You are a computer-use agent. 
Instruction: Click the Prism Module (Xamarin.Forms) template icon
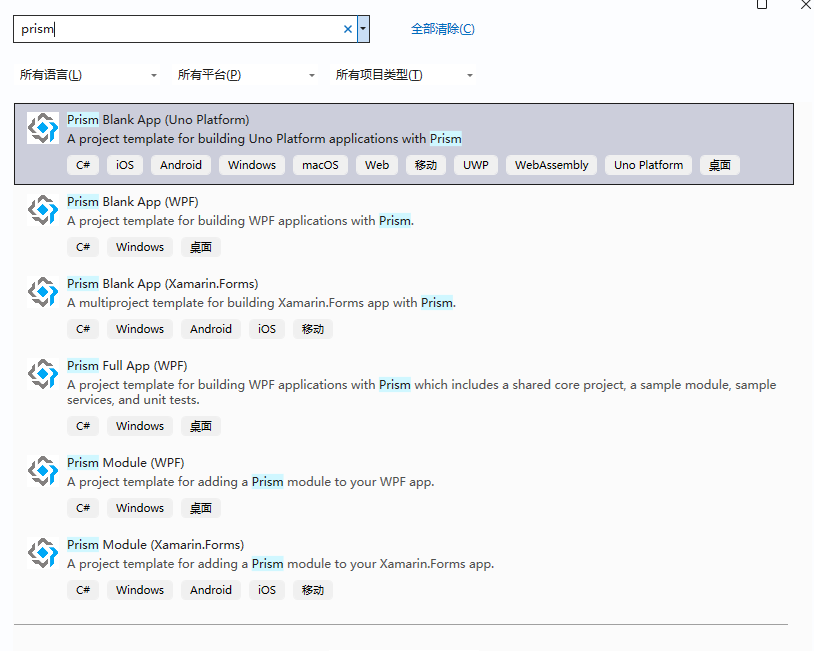(x=43, y=553)
